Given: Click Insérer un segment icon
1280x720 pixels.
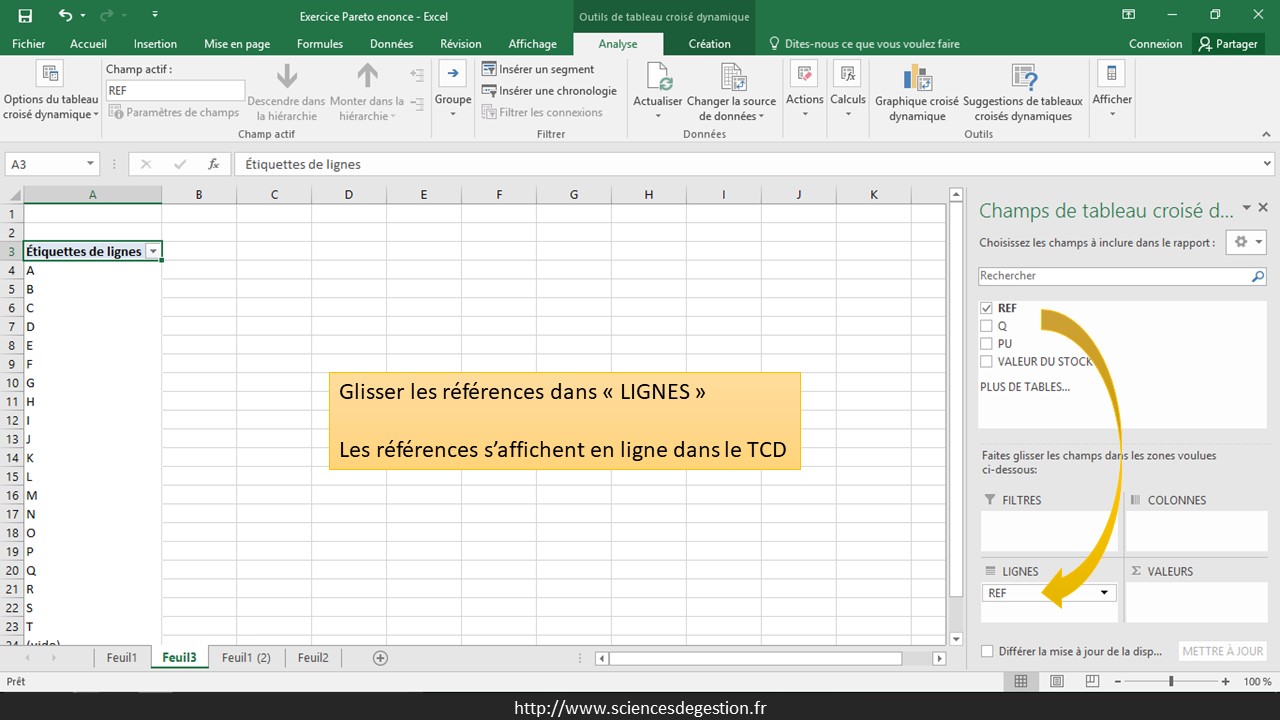Looking at the screenshot, I should click(489, 69).
